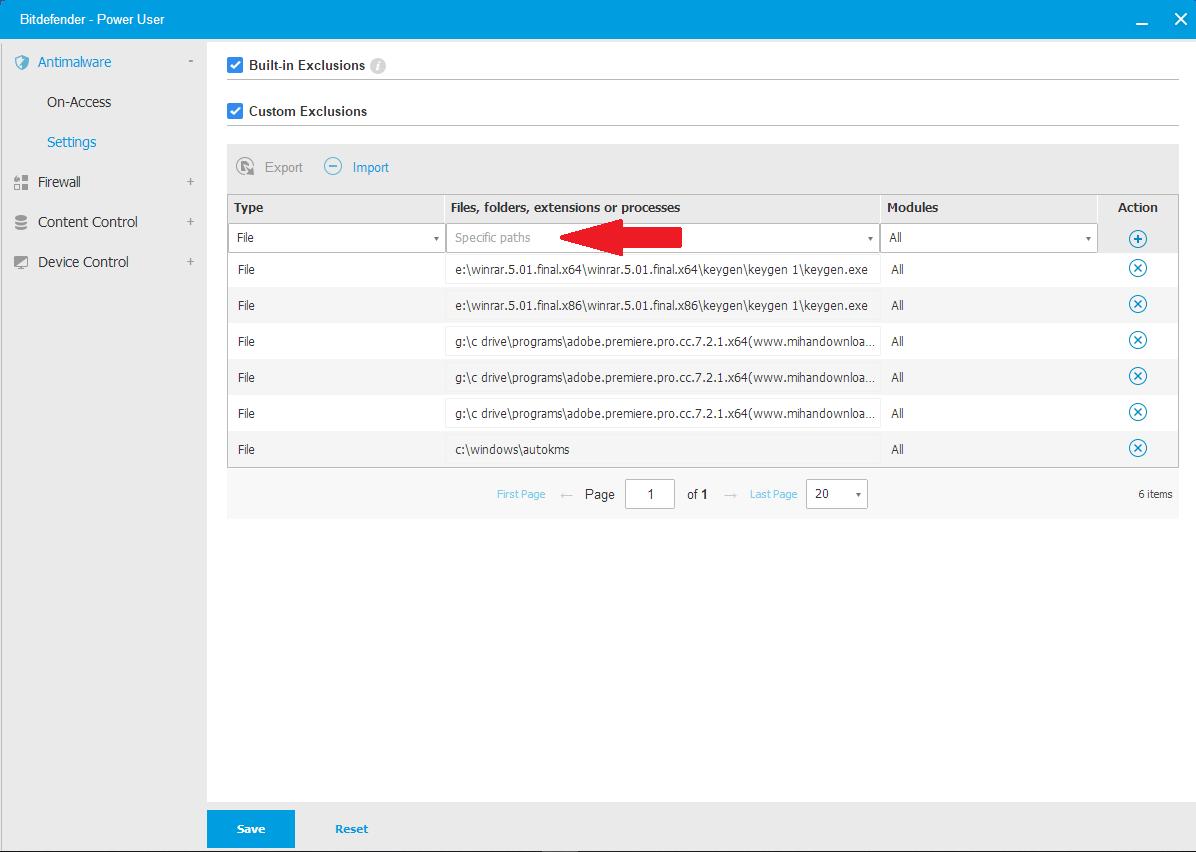
Task: Click the 6 items count label
Action: (1155, 494)
